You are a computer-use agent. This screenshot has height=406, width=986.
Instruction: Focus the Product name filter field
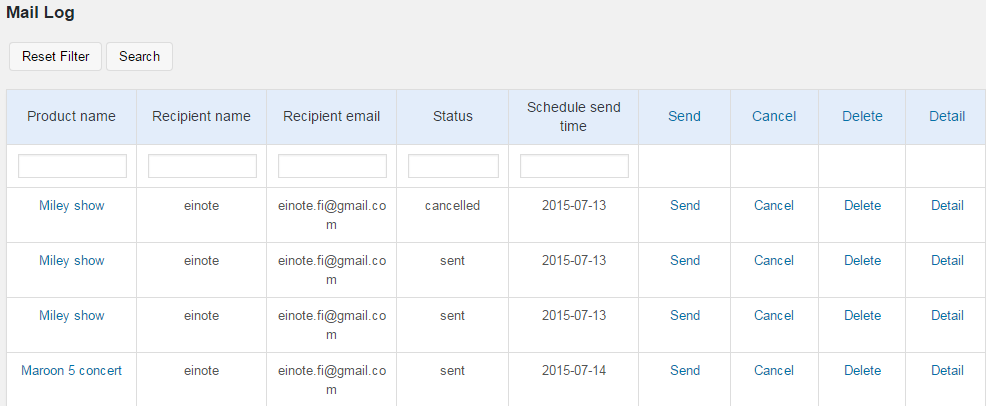pos(72,166)
